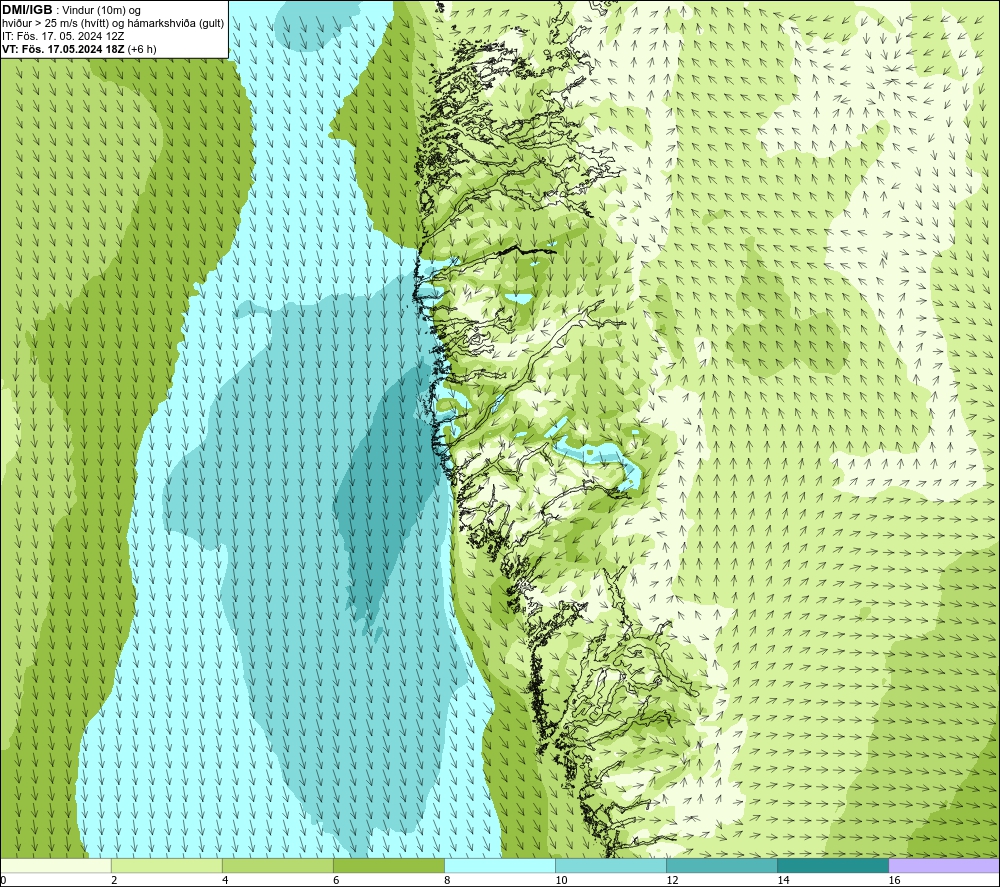The height and width of the screenshot is (887, 1000).
Task: Click the 4-6 m/s green legend swatch
Action: (277, 865)
